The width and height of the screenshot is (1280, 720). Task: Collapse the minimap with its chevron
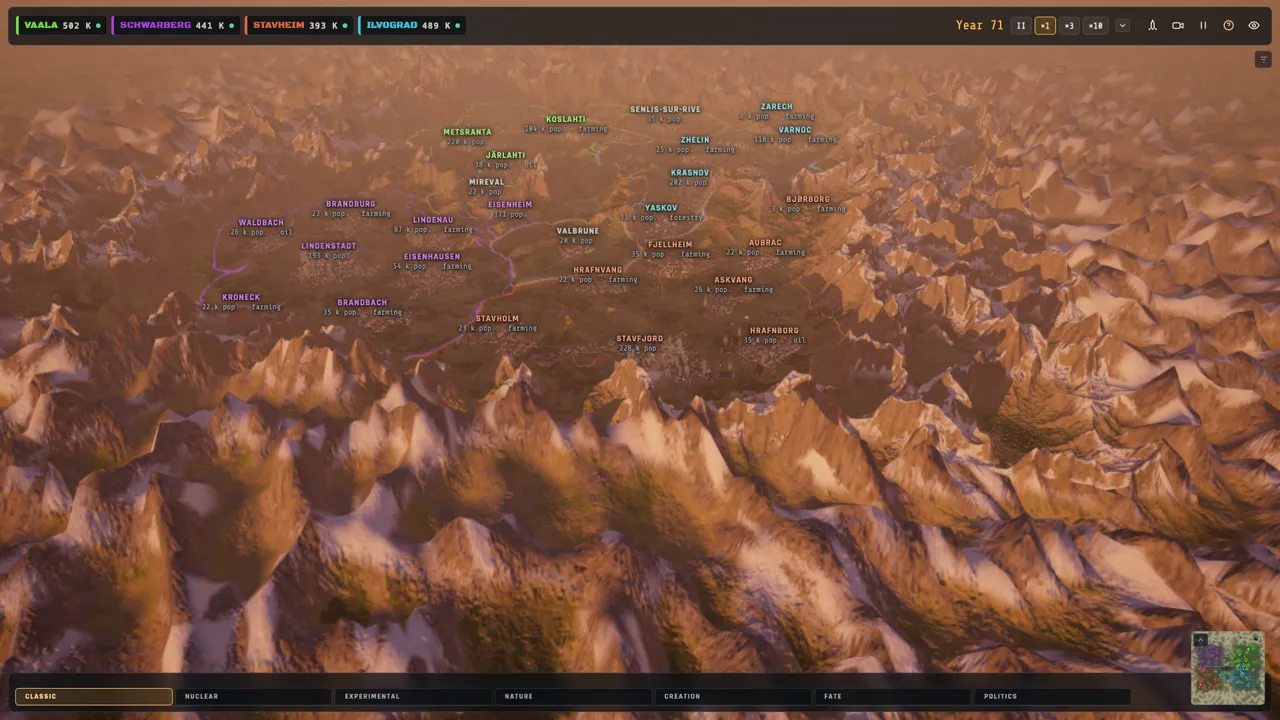point(1200,640)
